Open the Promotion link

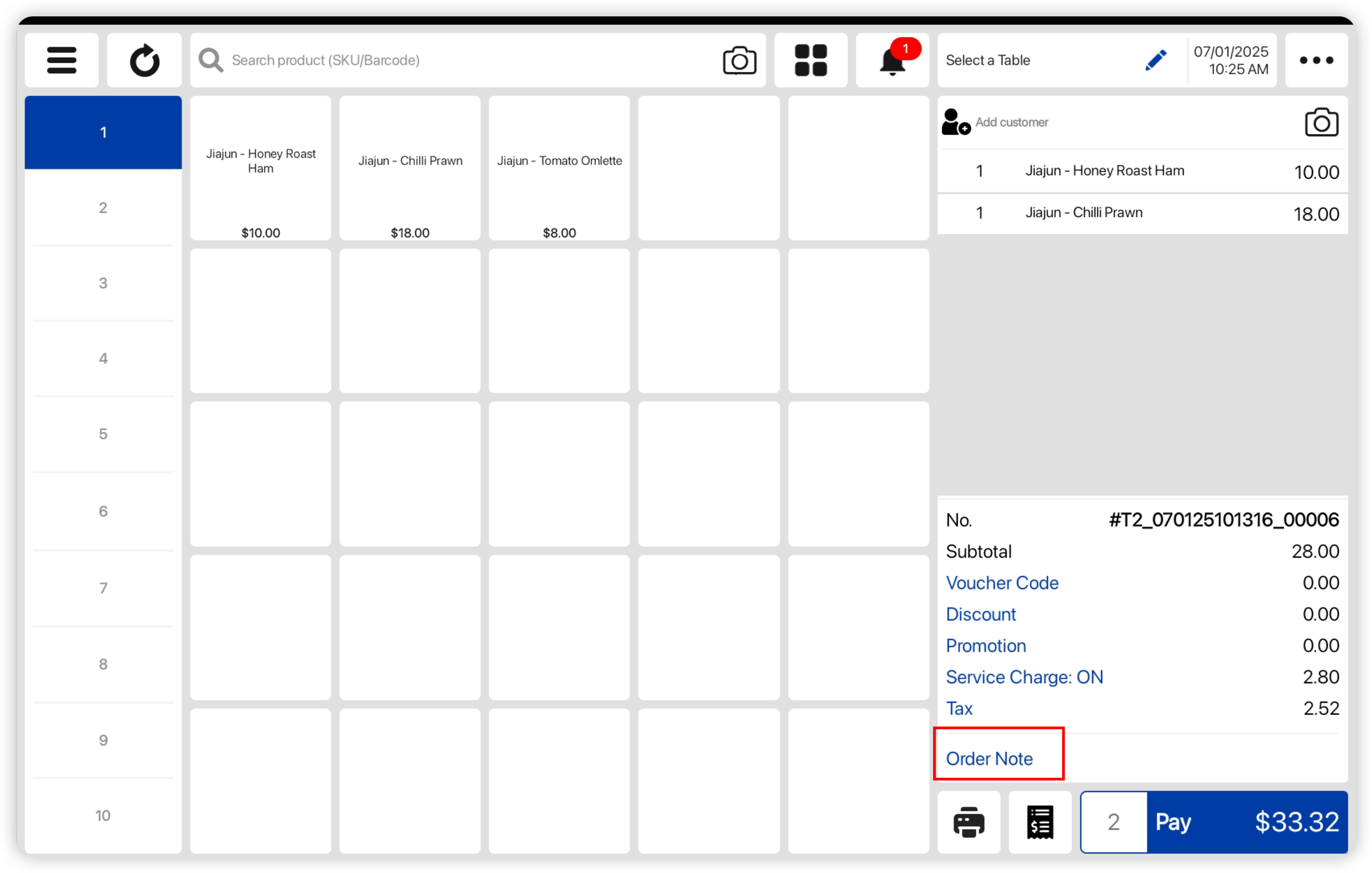coord(985,645)
